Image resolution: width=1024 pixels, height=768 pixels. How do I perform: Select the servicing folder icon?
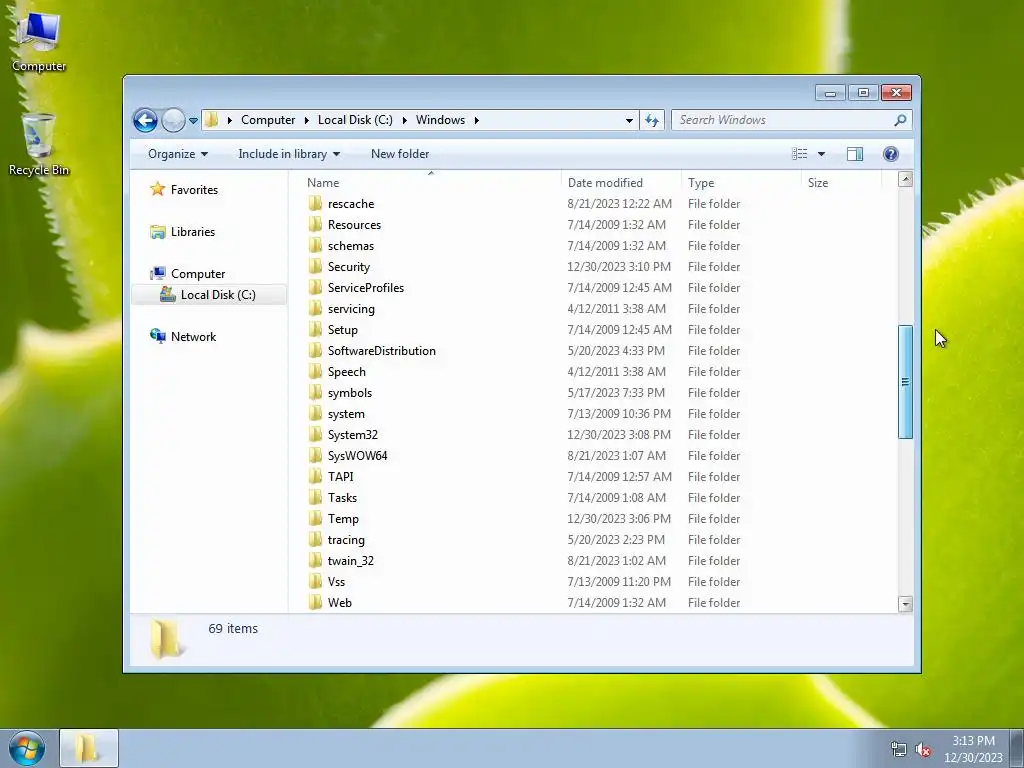pyautogui.click(x=315, y=309)
